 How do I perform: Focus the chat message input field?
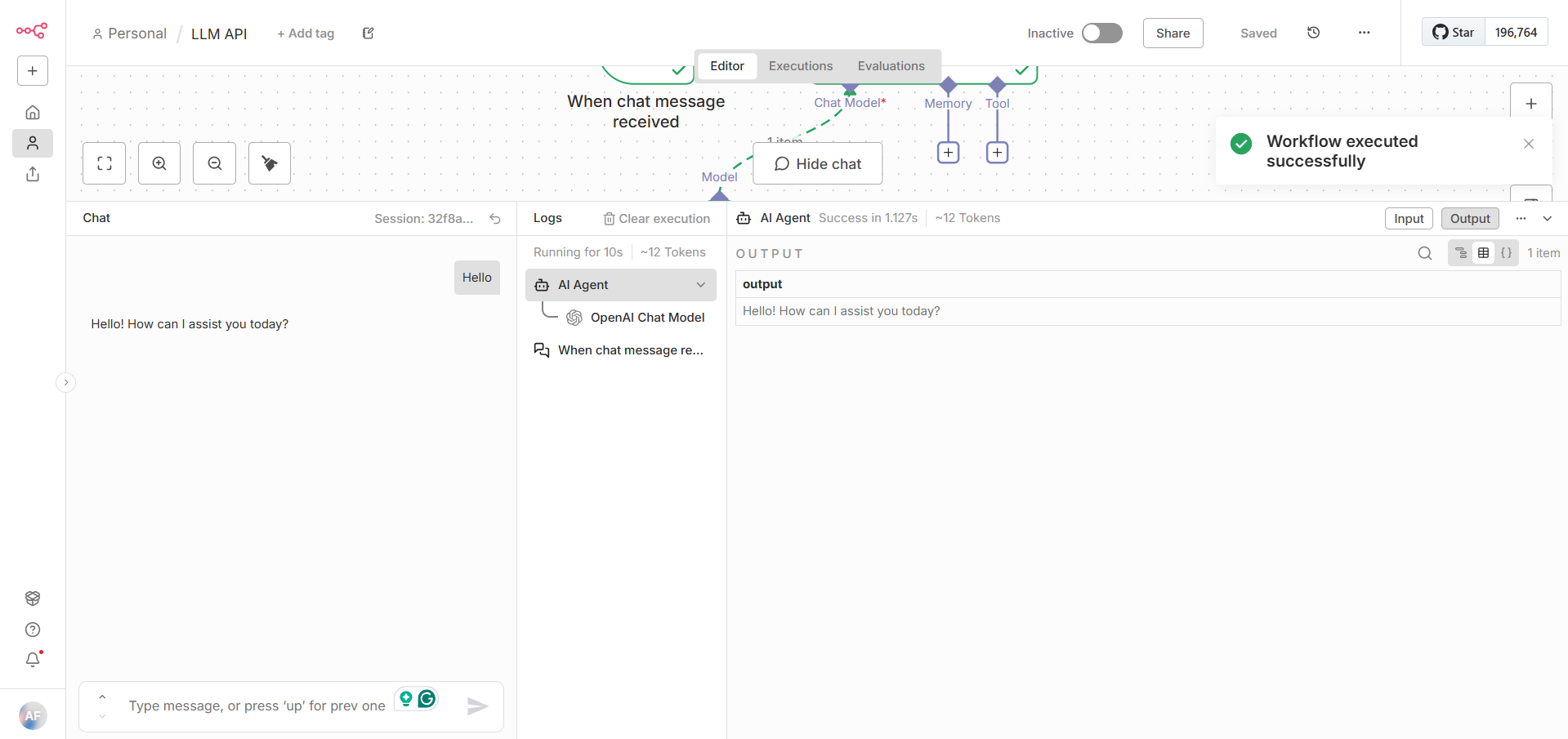point(257,706)
